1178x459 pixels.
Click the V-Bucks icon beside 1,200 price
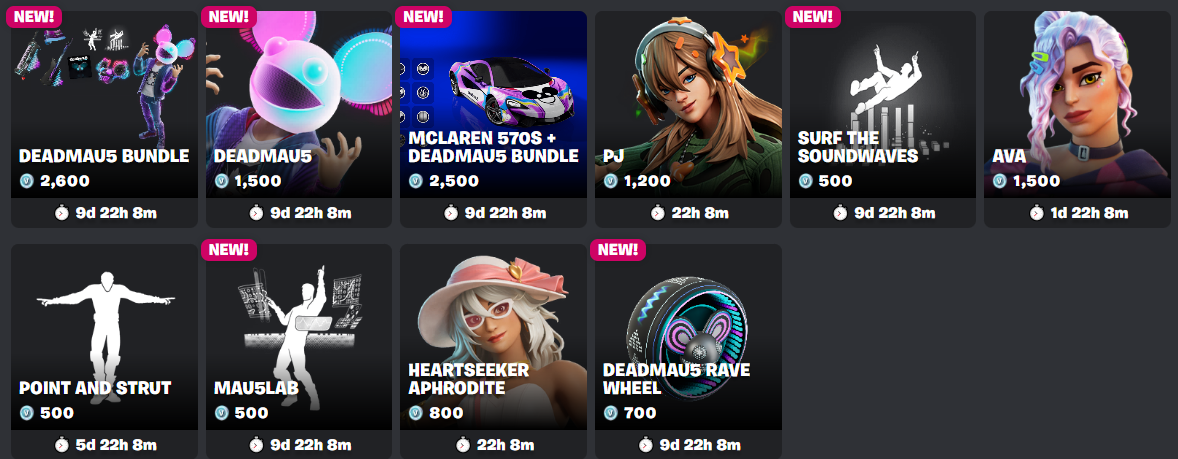tap(610, 181)
